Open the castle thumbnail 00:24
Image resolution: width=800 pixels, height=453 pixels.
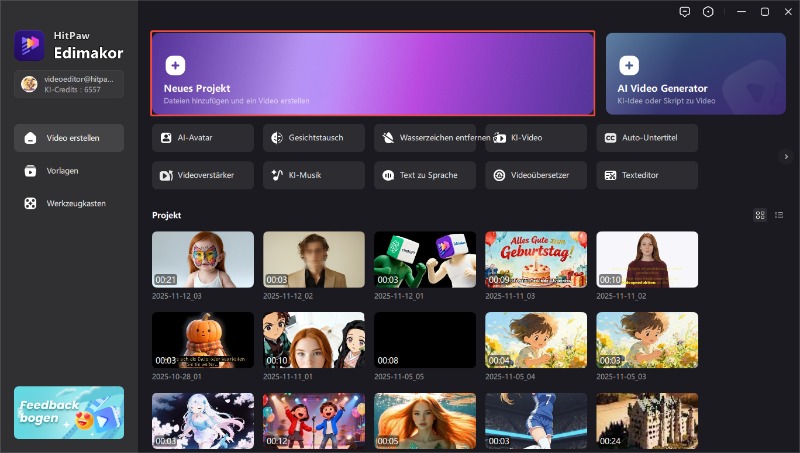coord(647,421)
